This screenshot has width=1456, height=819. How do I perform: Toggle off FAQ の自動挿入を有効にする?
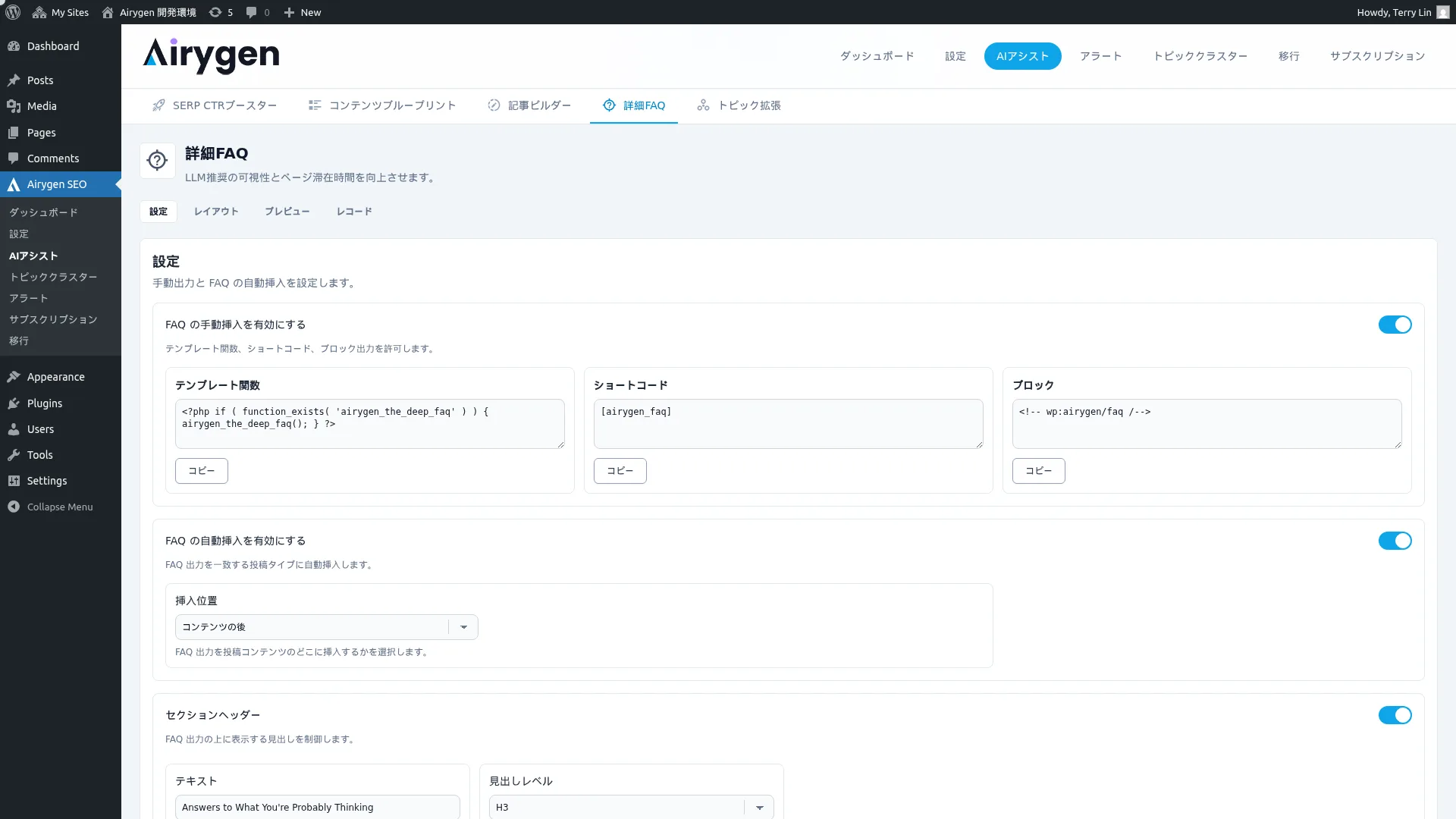point(1395,541)
